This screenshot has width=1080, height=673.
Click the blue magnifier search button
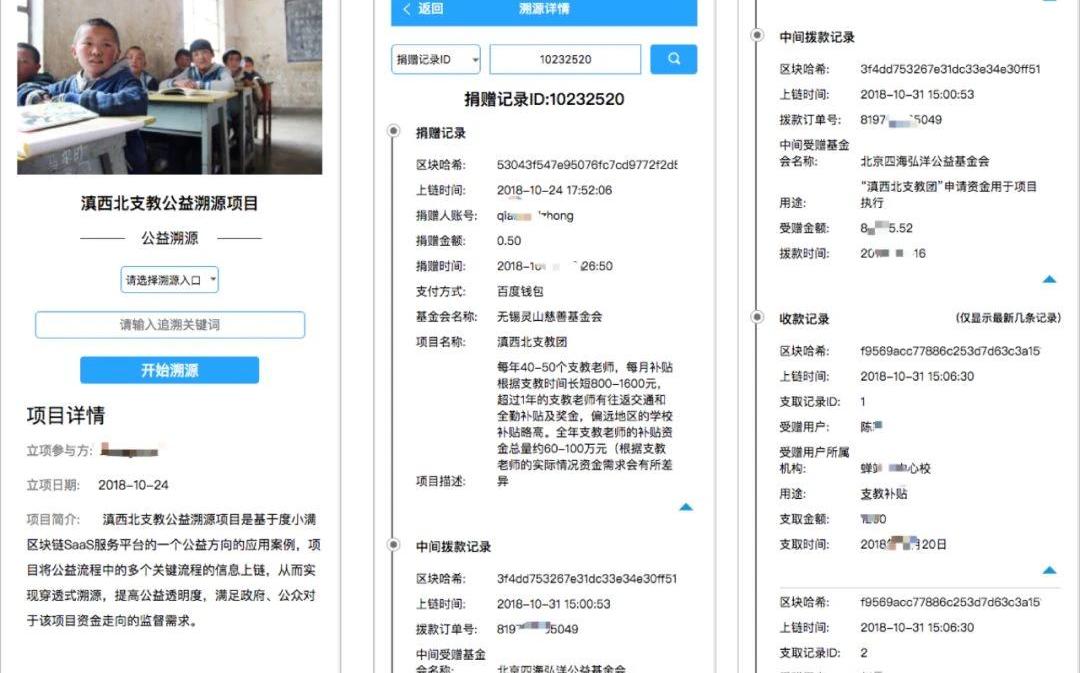coord(673,59)
